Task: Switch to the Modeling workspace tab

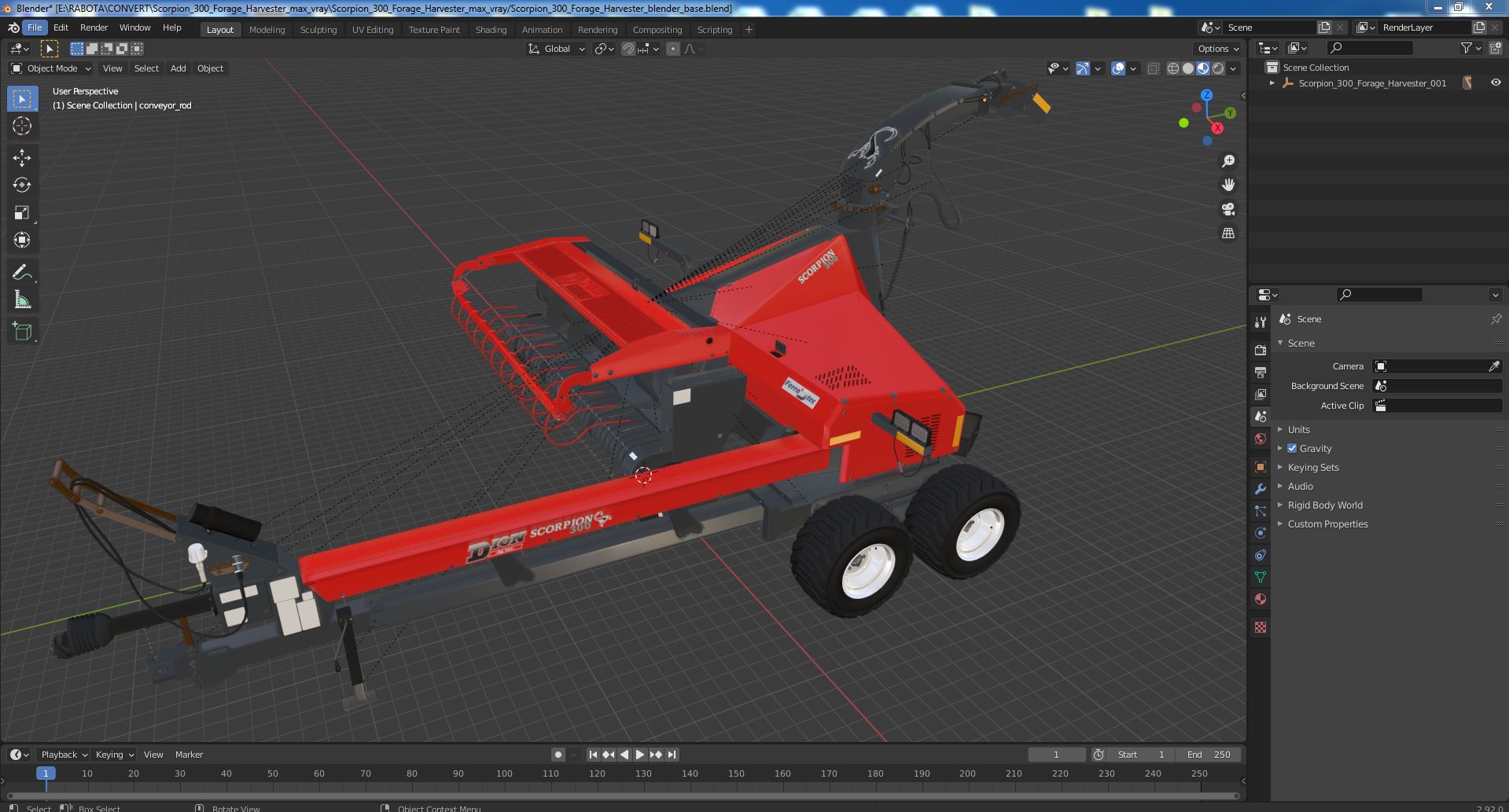Action: point(267,29)
